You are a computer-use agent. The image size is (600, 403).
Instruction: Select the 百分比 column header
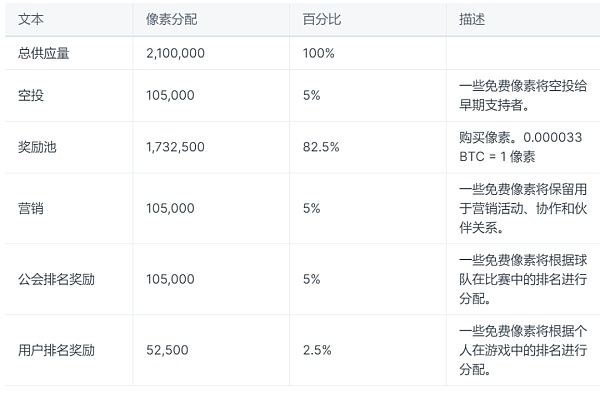click(320, 20)
